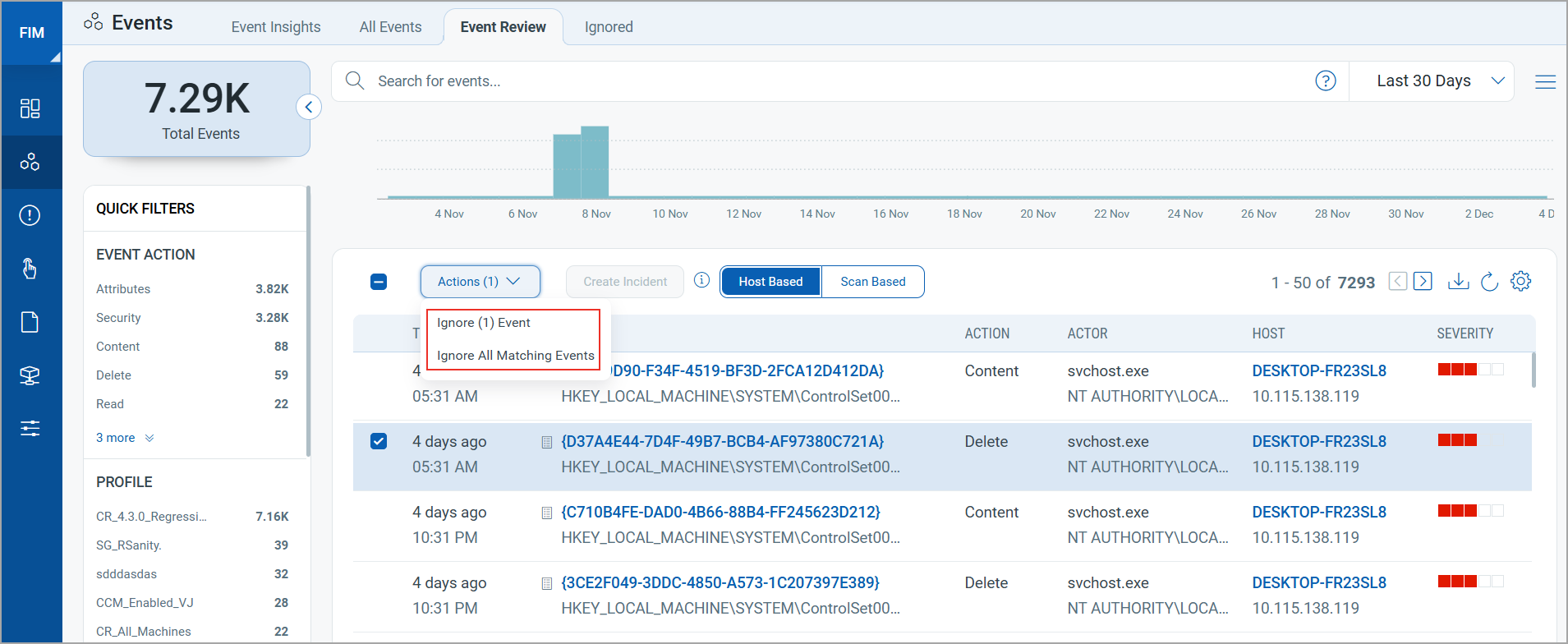Collapse the left filter panel arrow

pos(309,107)
